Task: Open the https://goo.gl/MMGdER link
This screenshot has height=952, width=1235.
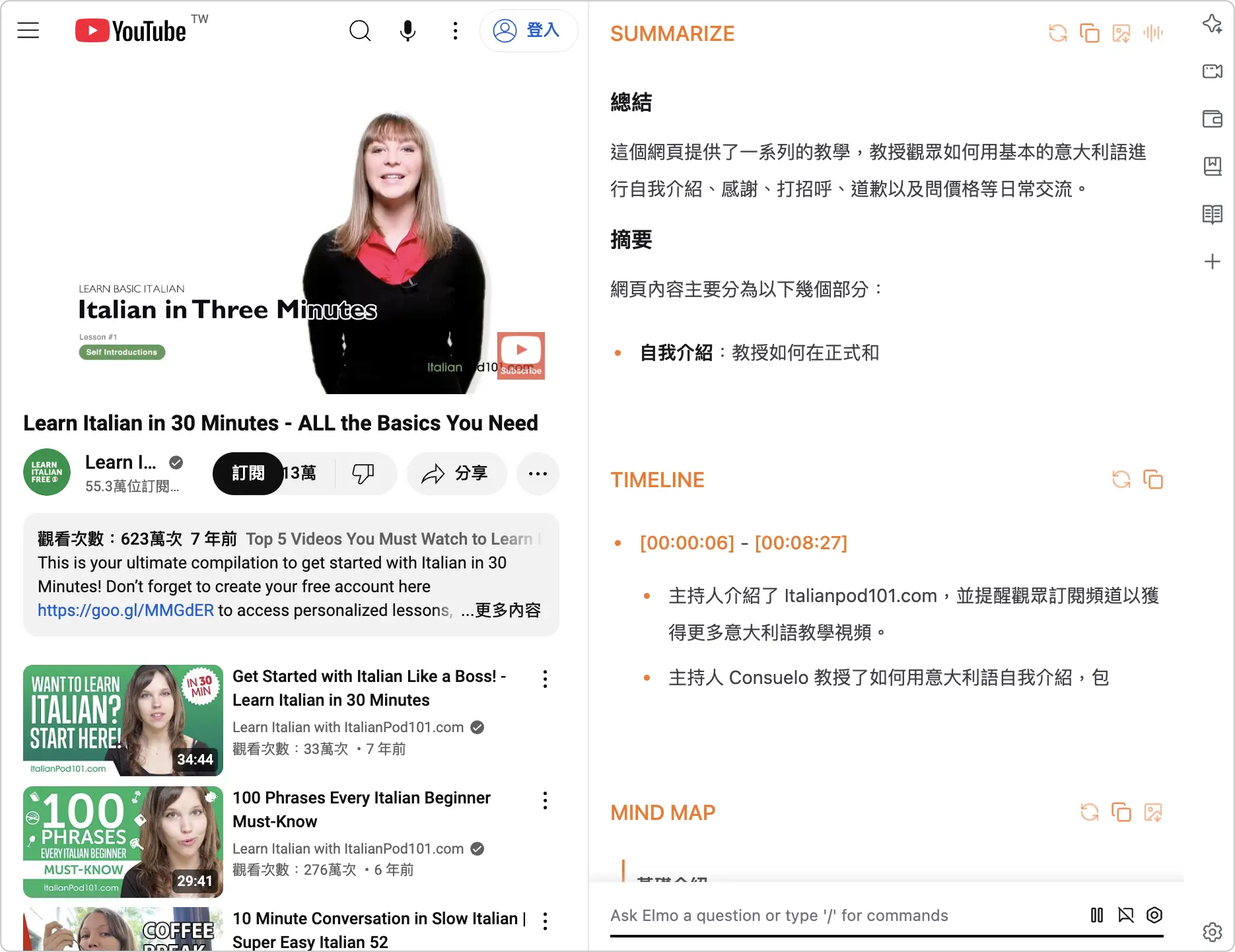Action: click(x=125, y=610)
